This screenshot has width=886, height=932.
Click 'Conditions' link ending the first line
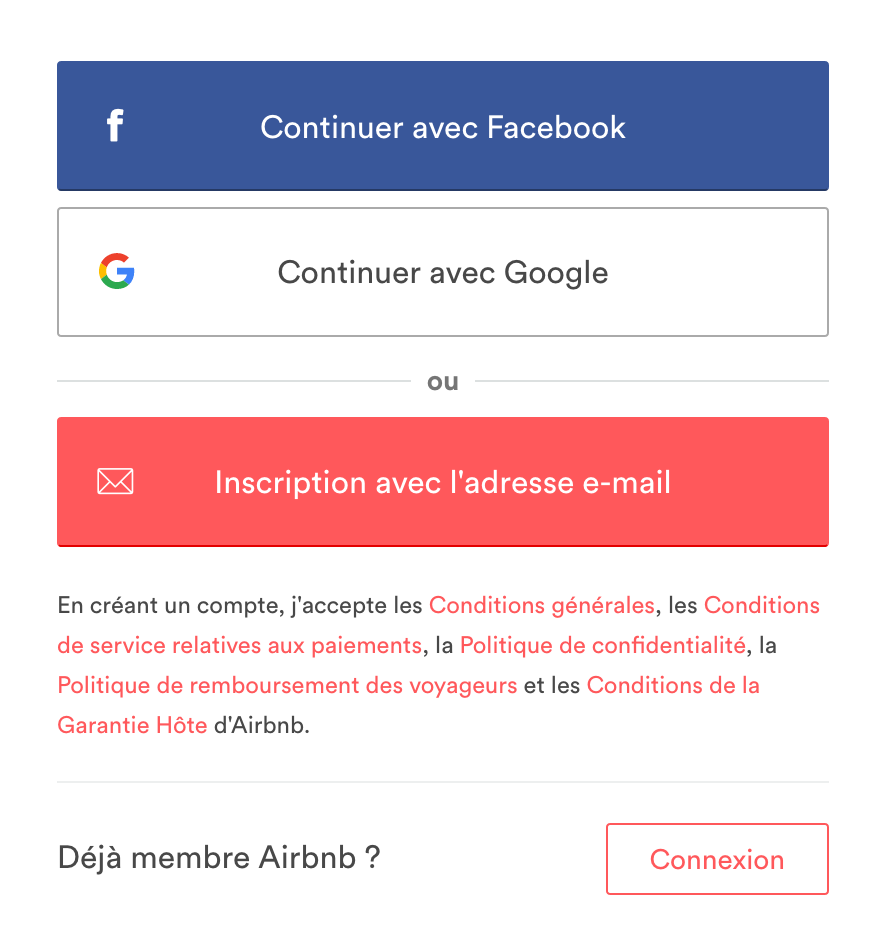pos(762,605)
